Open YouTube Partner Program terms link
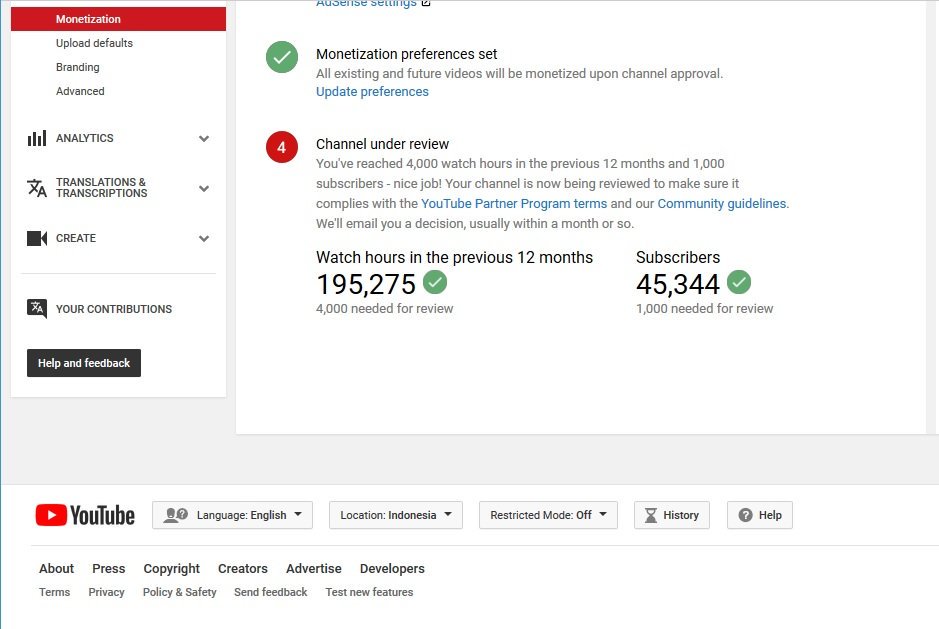939x629 pixels. point(514,204)
